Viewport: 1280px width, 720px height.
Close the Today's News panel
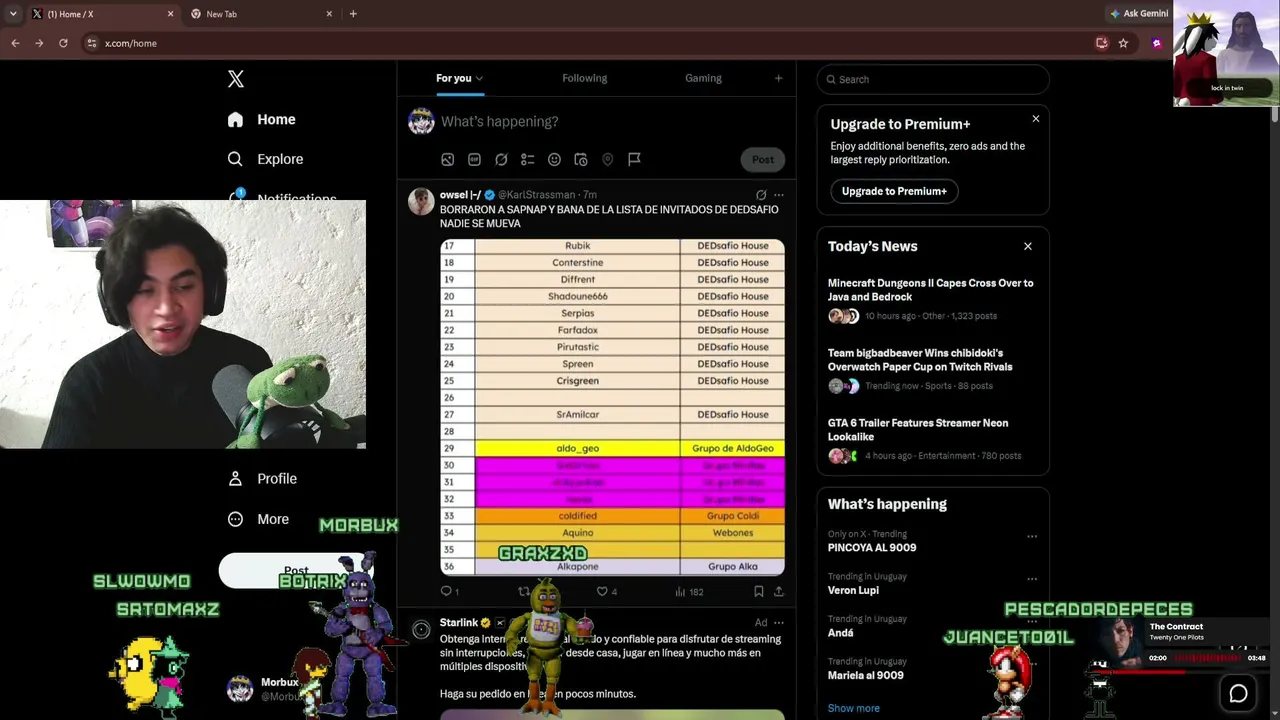coord(1027,246)
